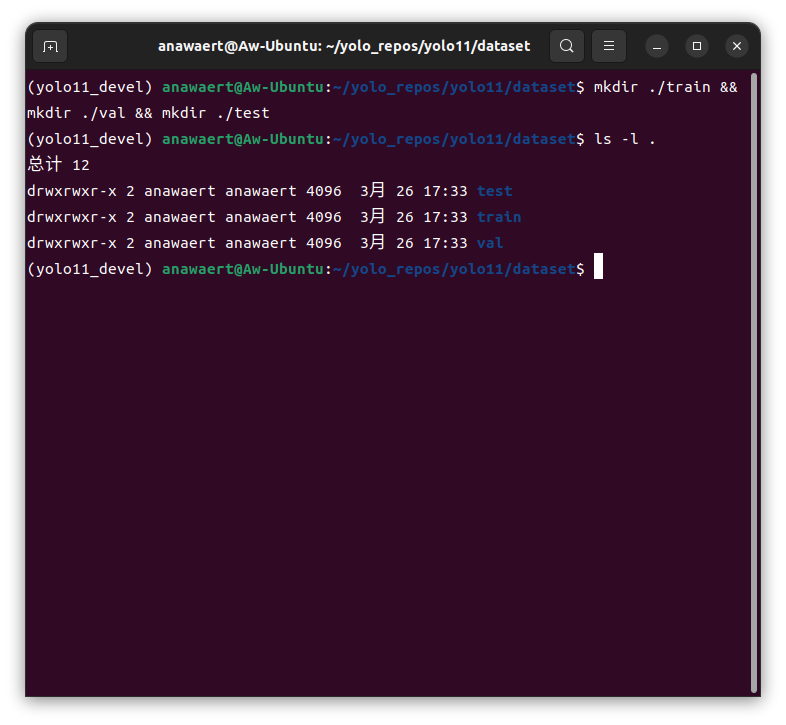Click the white block cursor
Image resolution: width=786 pixels, height=725 pixels.
pos(598,268)
